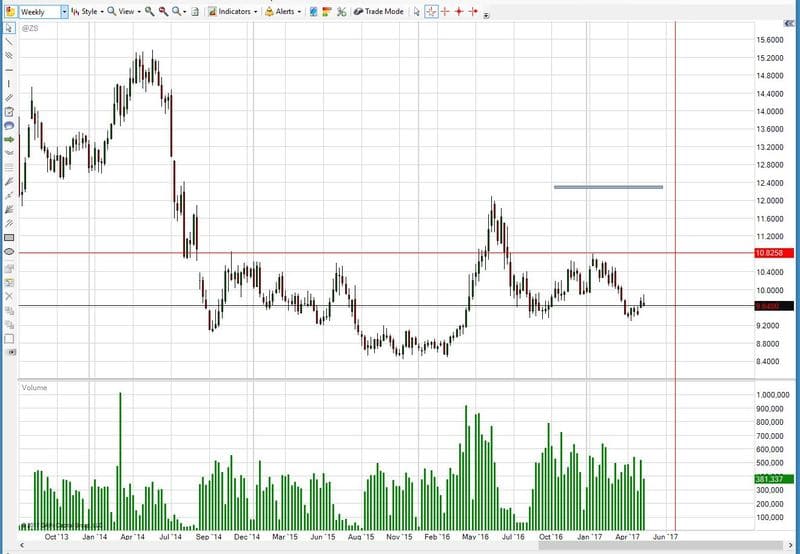Screen dimensions: 800x554
Task: Click the delete drawing X icon
Action: point(9,296)
